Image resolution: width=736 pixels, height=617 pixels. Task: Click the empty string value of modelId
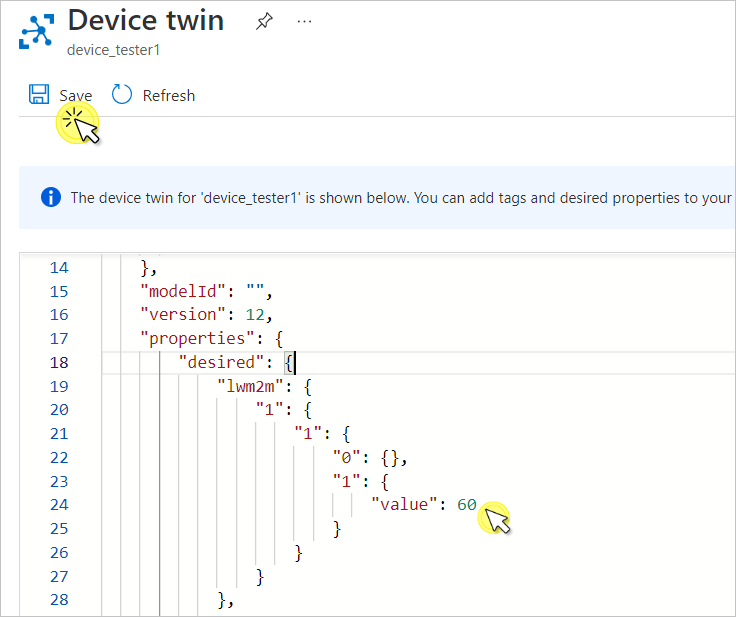tap(255, 287)
